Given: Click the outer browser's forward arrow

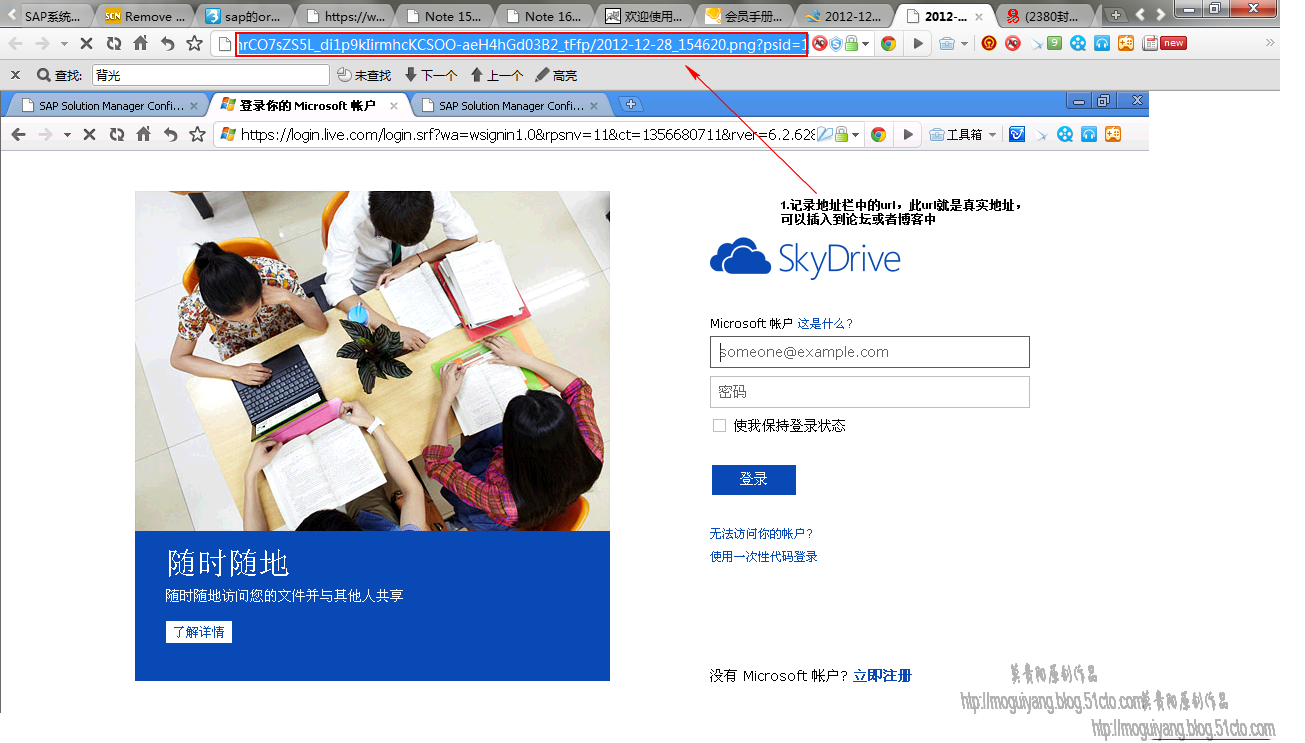Looking at the screenshot, I should click(x=42, y=44).
